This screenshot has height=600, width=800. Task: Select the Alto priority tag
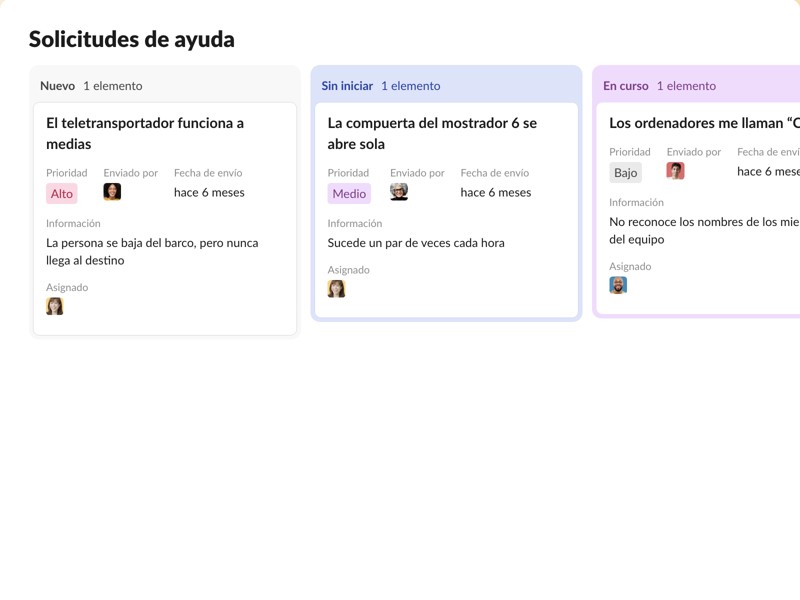62,194
